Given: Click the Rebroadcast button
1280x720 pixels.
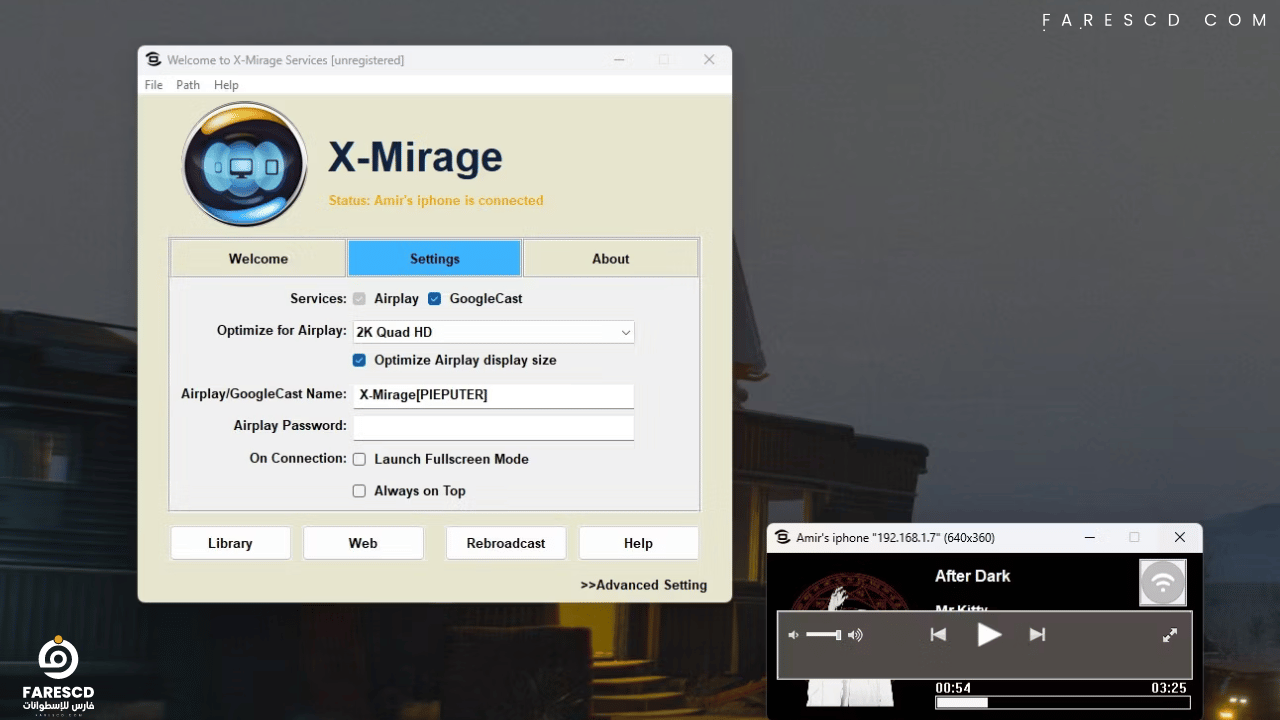Looking at the screenshot, I should [506, 543].
